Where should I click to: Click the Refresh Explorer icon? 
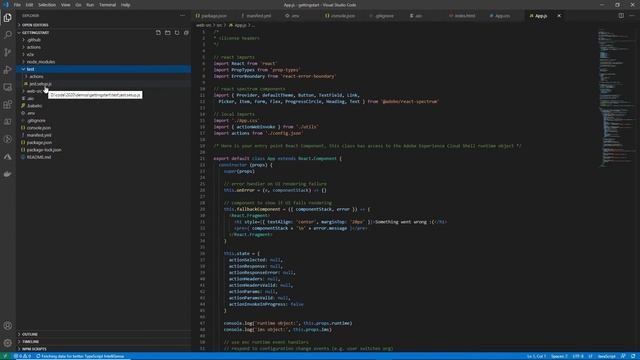[x=177, y=33]
